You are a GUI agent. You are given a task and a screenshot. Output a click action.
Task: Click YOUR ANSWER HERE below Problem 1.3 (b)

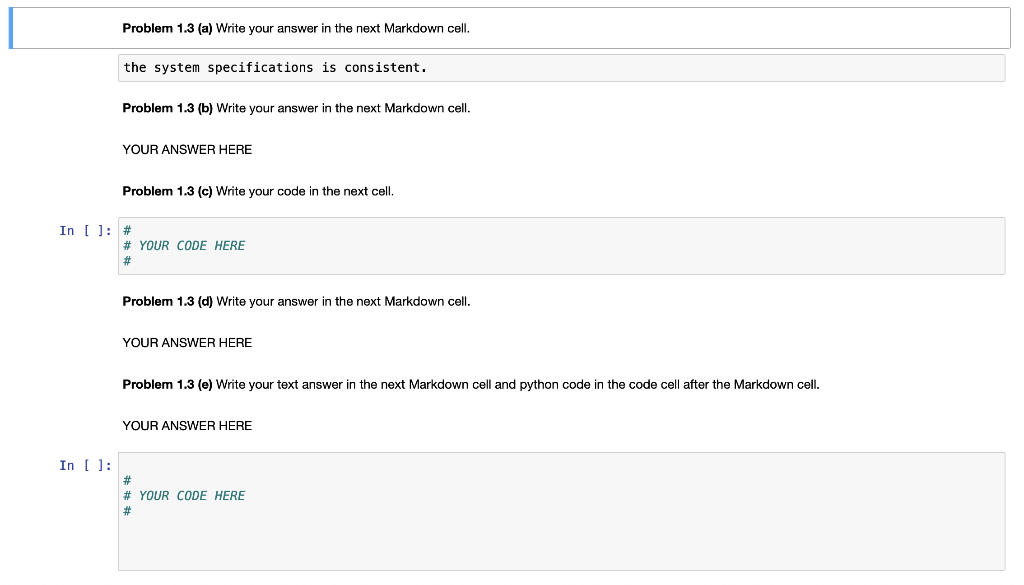pos(186,149)
